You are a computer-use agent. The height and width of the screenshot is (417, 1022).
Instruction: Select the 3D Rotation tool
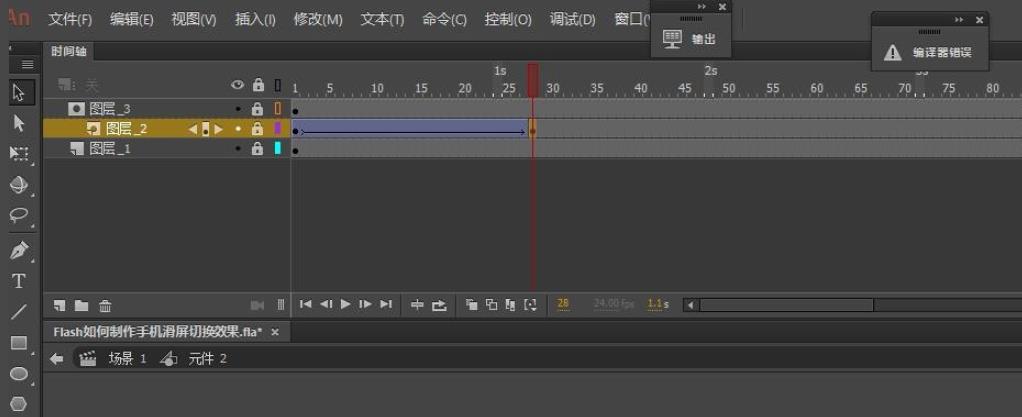pos(18,184)
